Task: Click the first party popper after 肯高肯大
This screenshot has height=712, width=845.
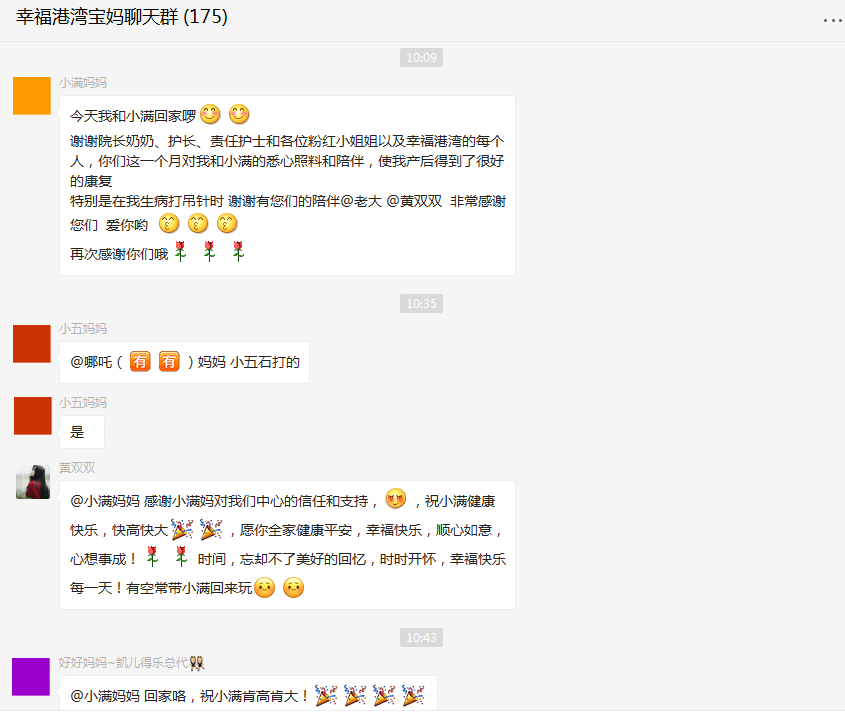Action: [x=326, y=695]
